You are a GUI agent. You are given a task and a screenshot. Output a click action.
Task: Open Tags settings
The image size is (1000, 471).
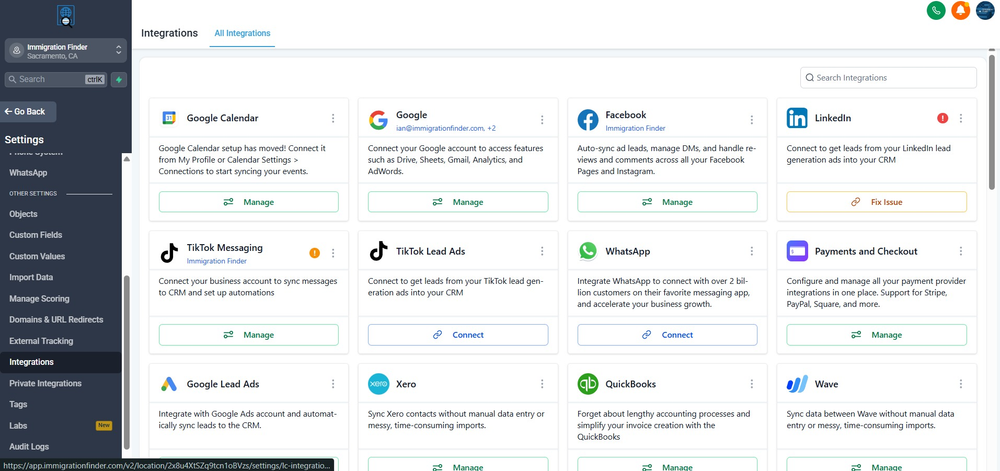point(18,404)
